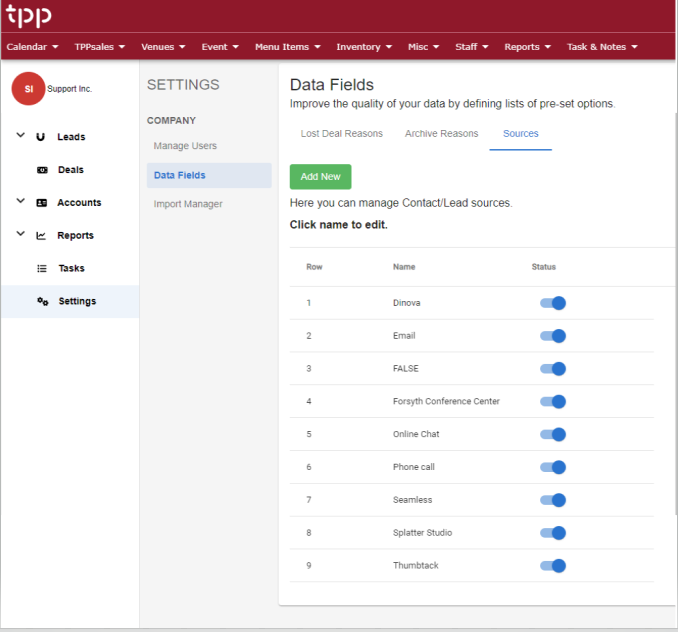678x632 pixels.
Task: Edit the Thumbtack source name
Action: (416, 566)
